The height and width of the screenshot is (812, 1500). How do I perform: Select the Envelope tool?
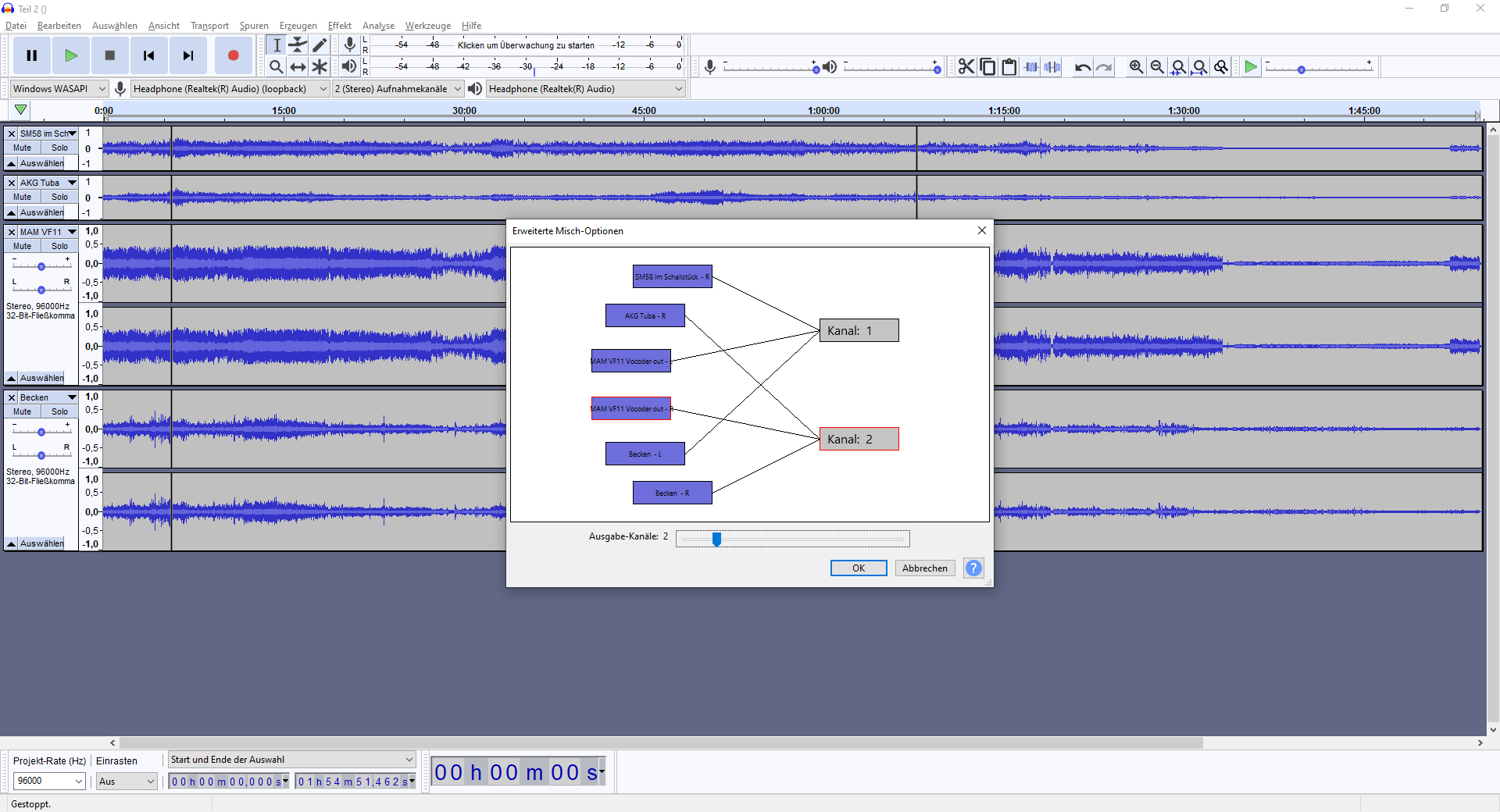click(x=298, y=45)
